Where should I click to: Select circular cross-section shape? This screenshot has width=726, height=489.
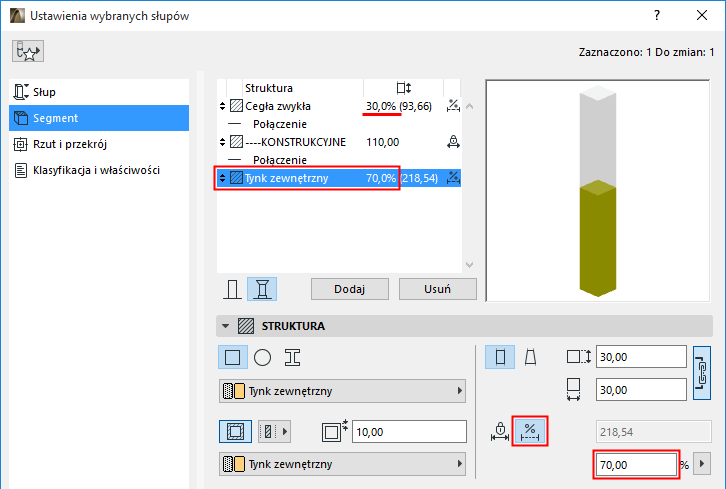pos(263,357)
